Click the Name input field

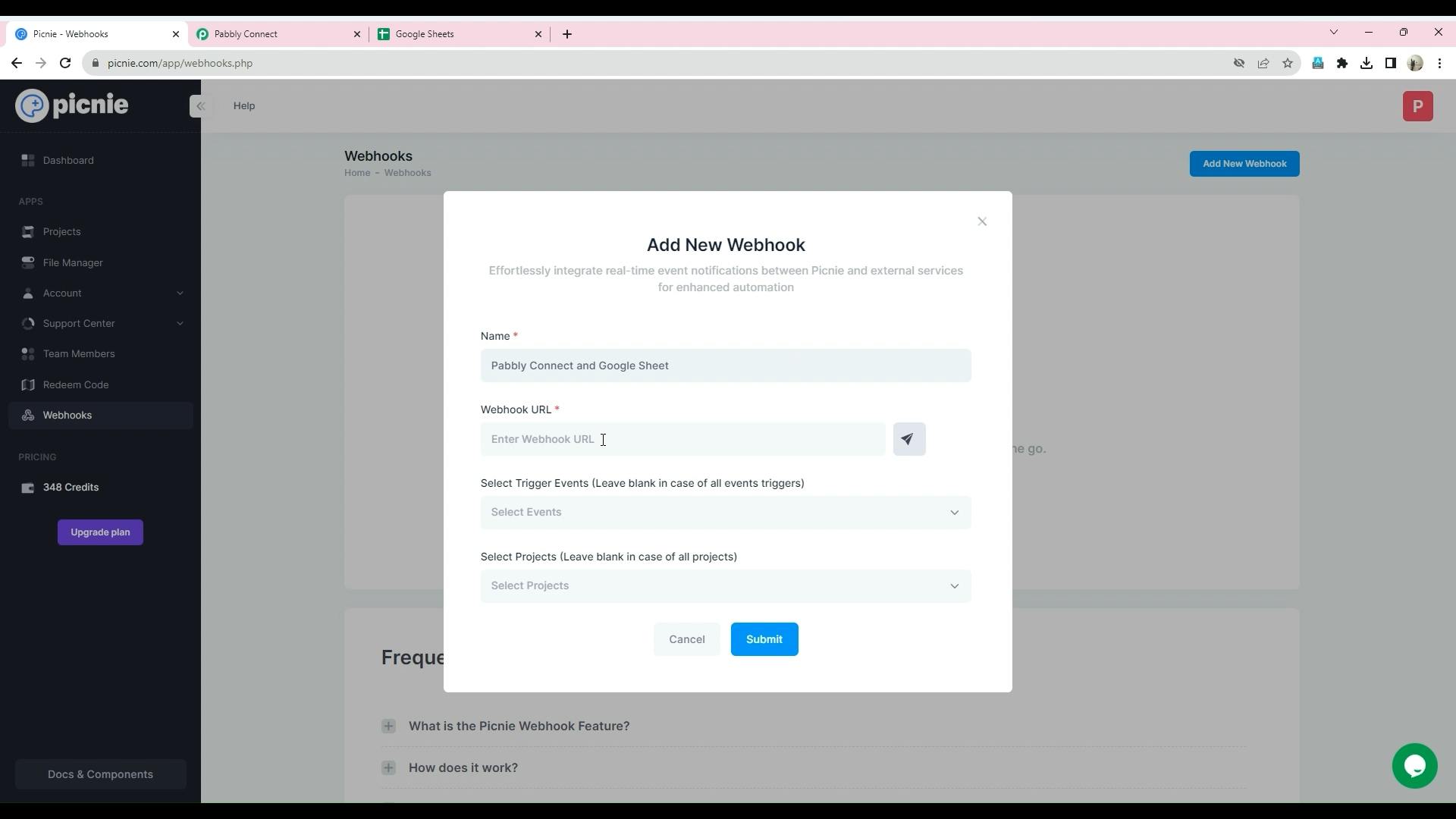pos(726,366)
